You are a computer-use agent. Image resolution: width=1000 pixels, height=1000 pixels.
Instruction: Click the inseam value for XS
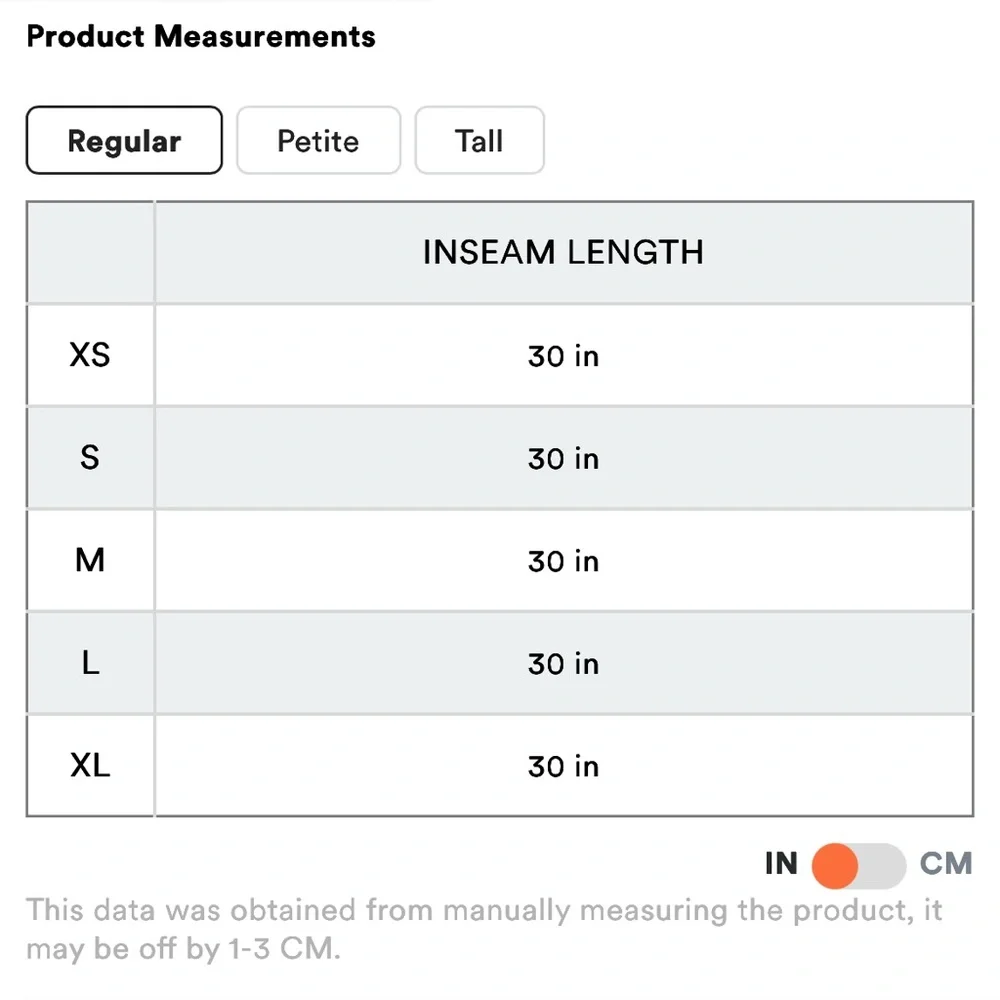(x=563, y=356)
